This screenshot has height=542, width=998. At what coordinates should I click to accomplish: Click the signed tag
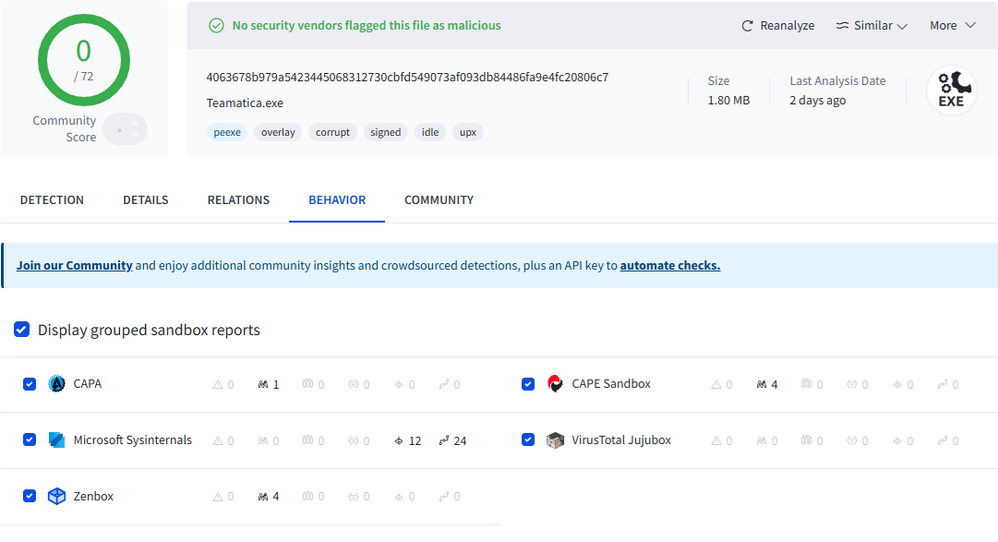tap(386, 132)
